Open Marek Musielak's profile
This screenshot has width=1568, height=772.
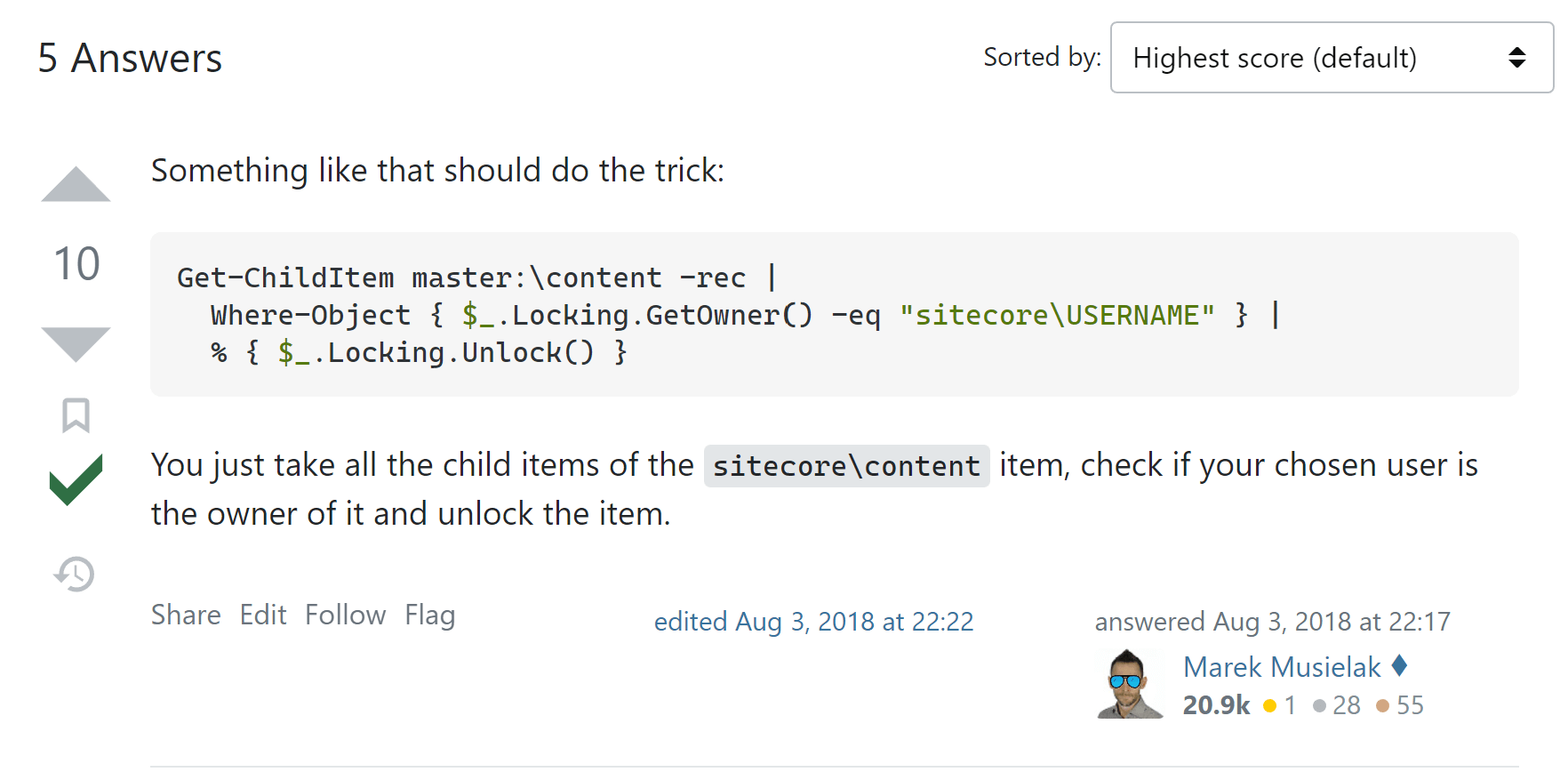(1282, 667)
